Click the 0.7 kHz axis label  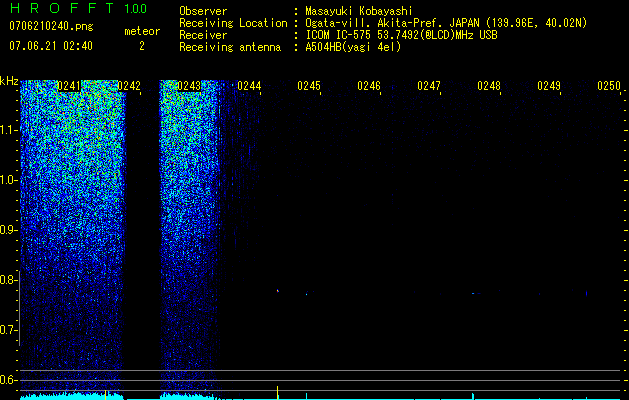point(8,330)
